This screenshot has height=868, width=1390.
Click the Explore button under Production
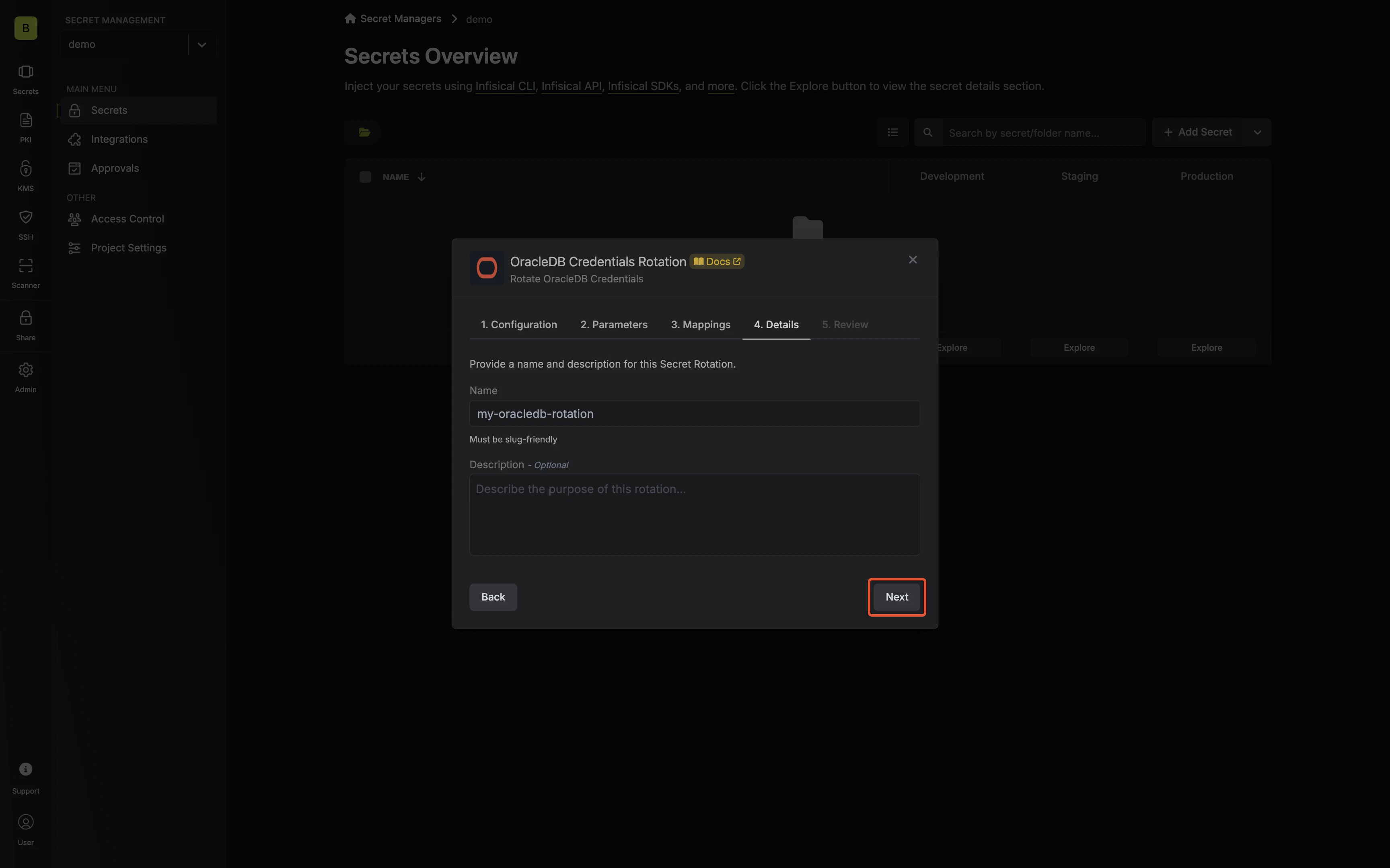[x=1206, y=348]
